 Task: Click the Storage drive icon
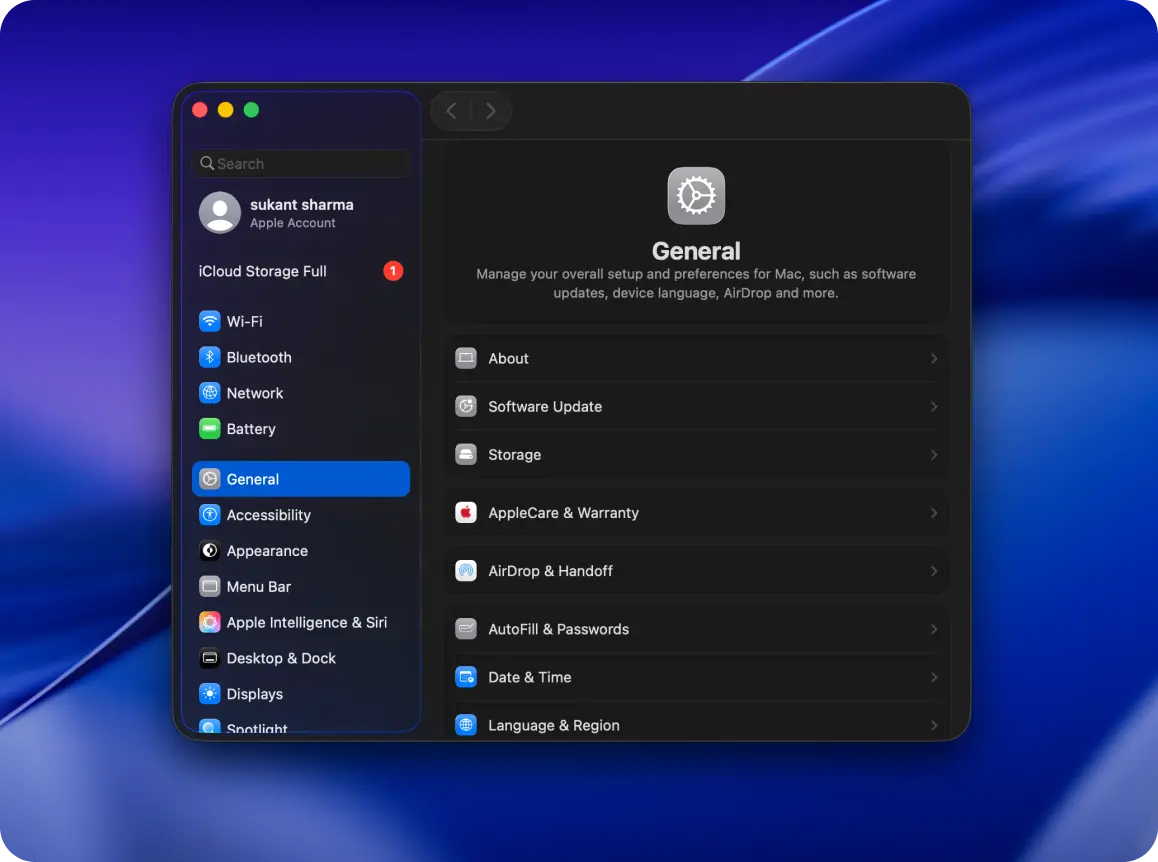pyautogui.click(x=466, y=455)
